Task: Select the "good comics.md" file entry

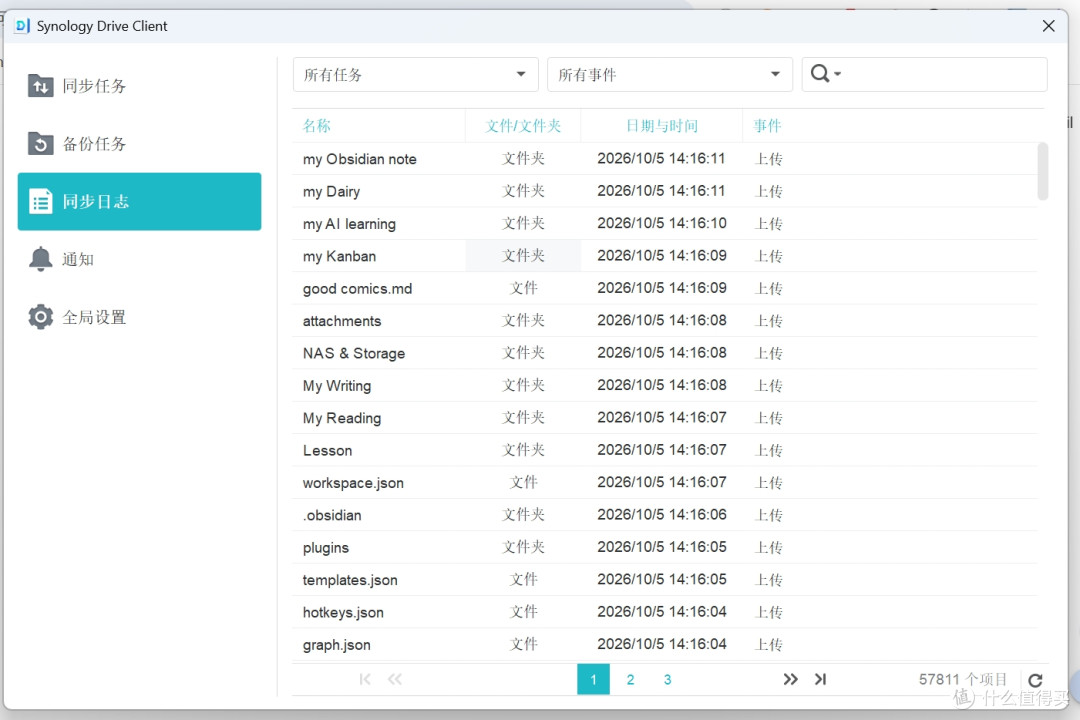Action: (x=665, y=289)
